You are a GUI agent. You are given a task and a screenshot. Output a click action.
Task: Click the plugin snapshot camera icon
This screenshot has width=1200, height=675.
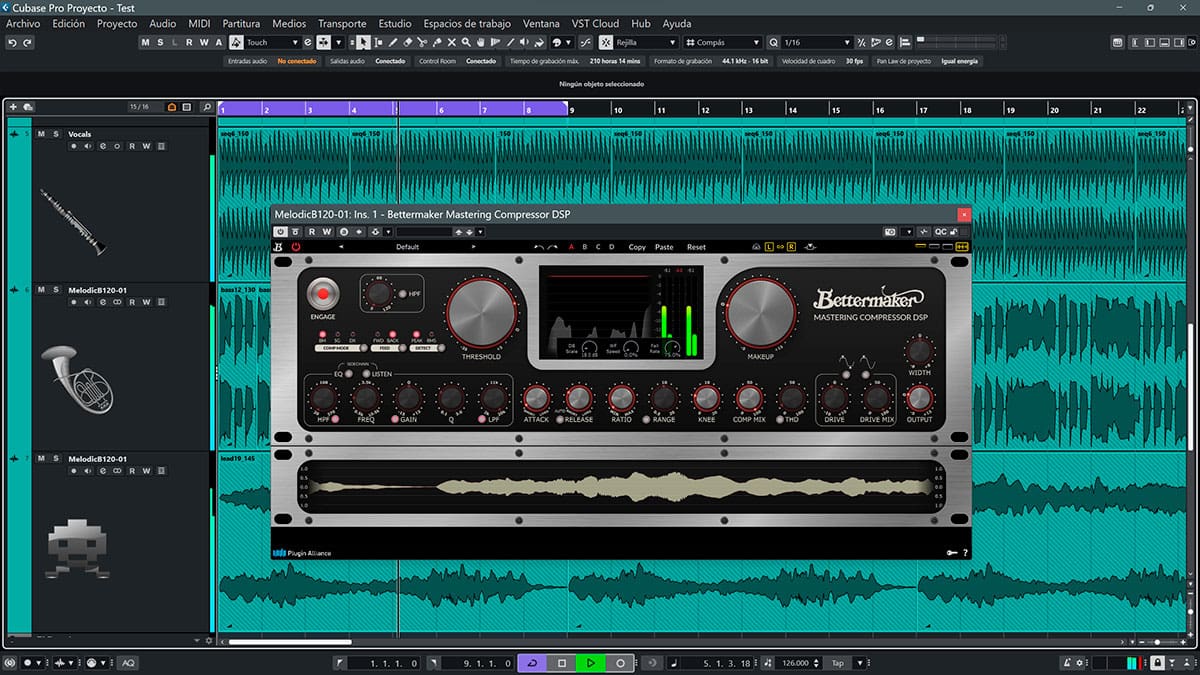890,232
